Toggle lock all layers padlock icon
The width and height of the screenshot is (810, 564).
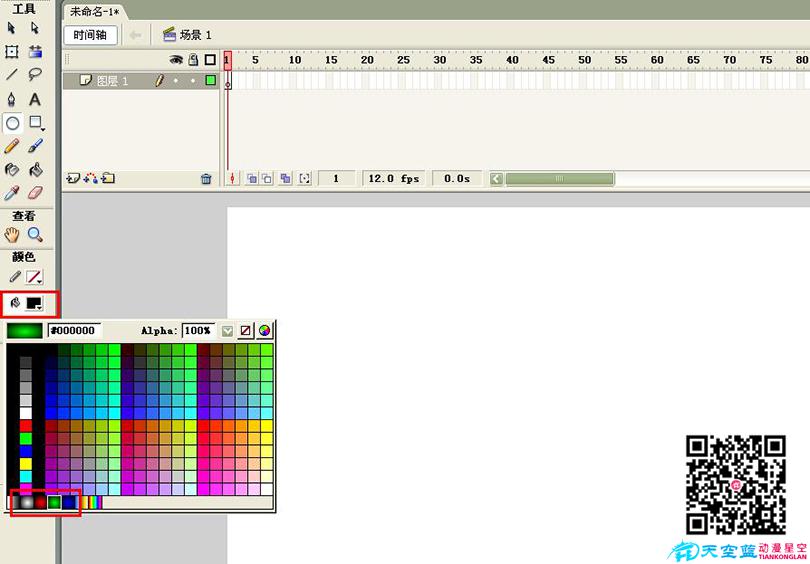coord(193,60)
